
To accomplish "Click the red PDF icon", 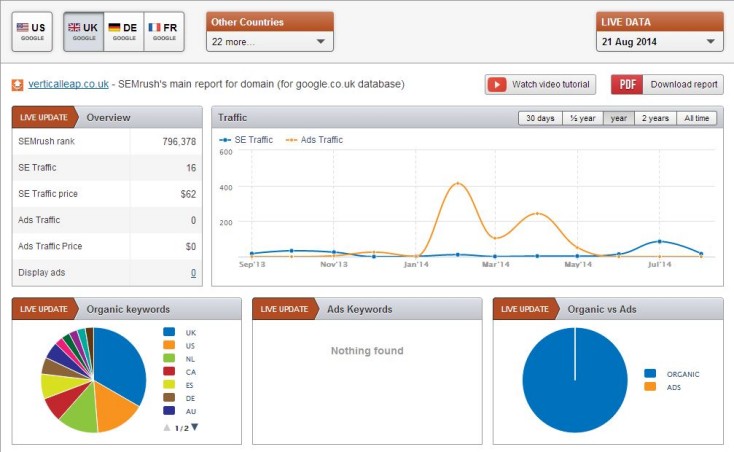I will click(627, 84).
